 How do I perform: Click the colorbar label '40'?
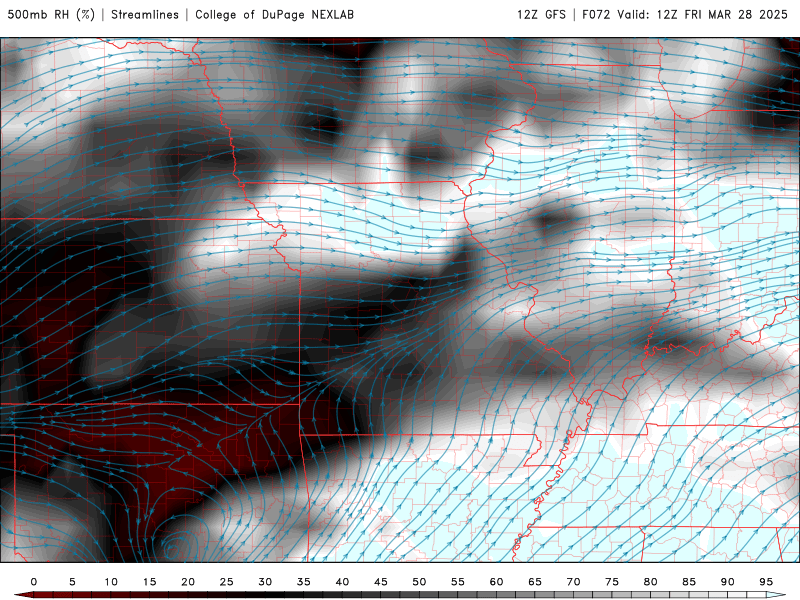342,582
